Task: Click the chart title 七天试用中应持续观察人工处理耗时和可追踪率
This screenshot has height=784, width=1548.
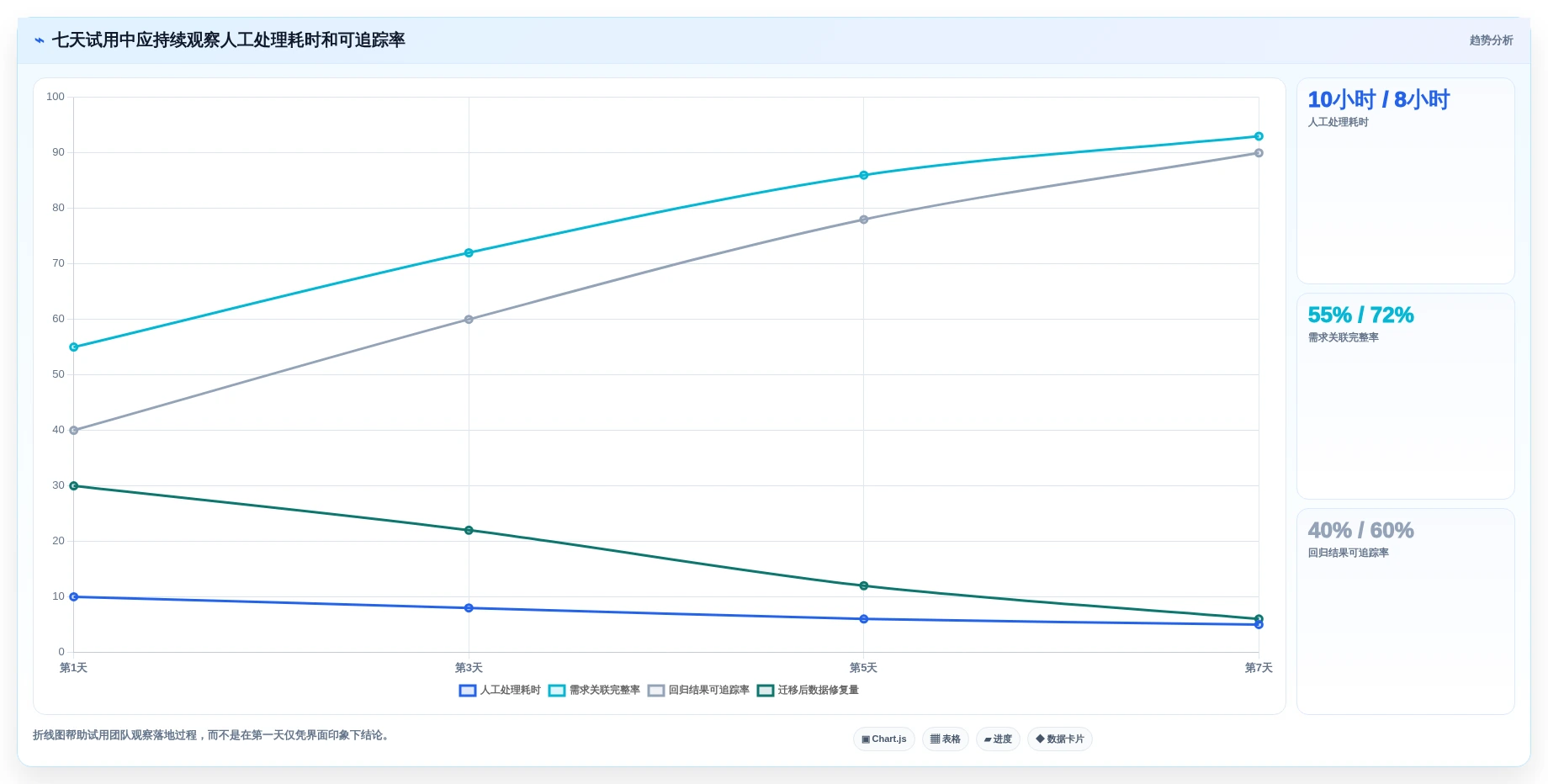Action: point(229,40)
